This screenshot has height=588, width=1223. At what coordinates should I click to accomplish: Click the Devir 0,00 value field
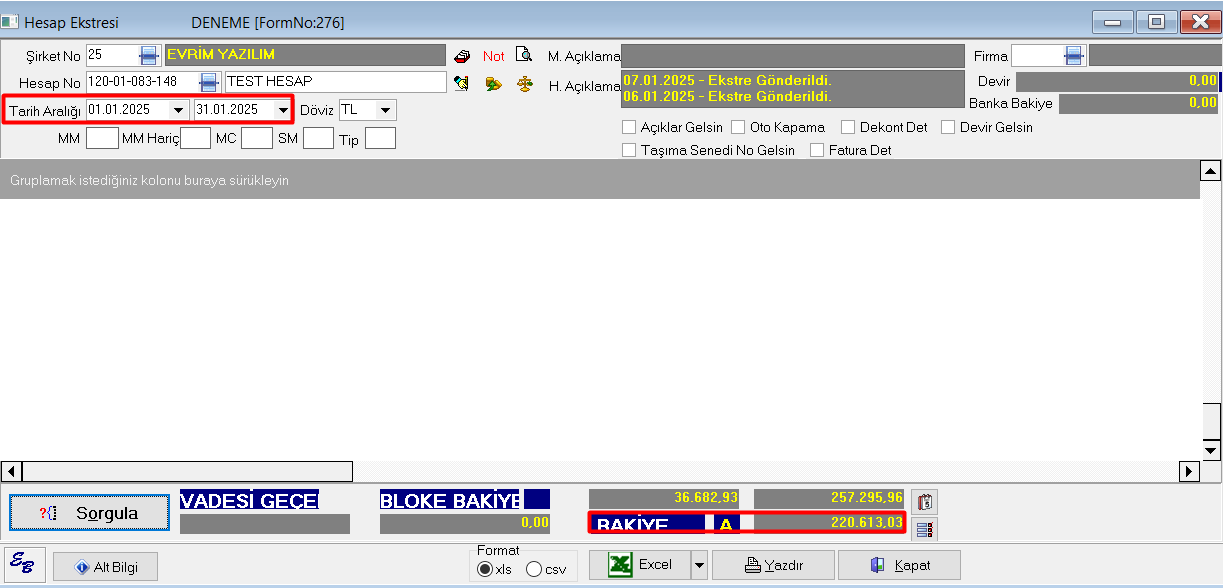pyautogui.click(x=1118, y=81)
